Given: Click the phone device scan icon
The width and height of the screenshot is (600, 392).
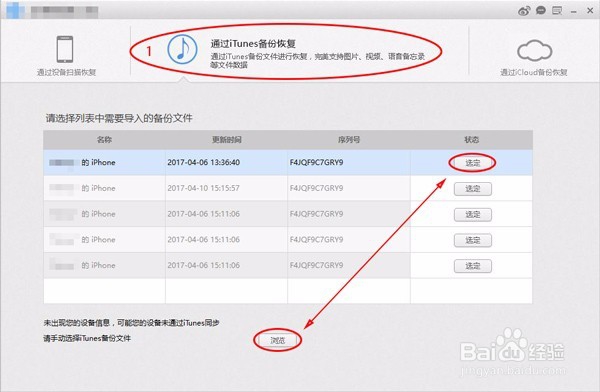Looking at the screenshot, I should pos(65,49).
